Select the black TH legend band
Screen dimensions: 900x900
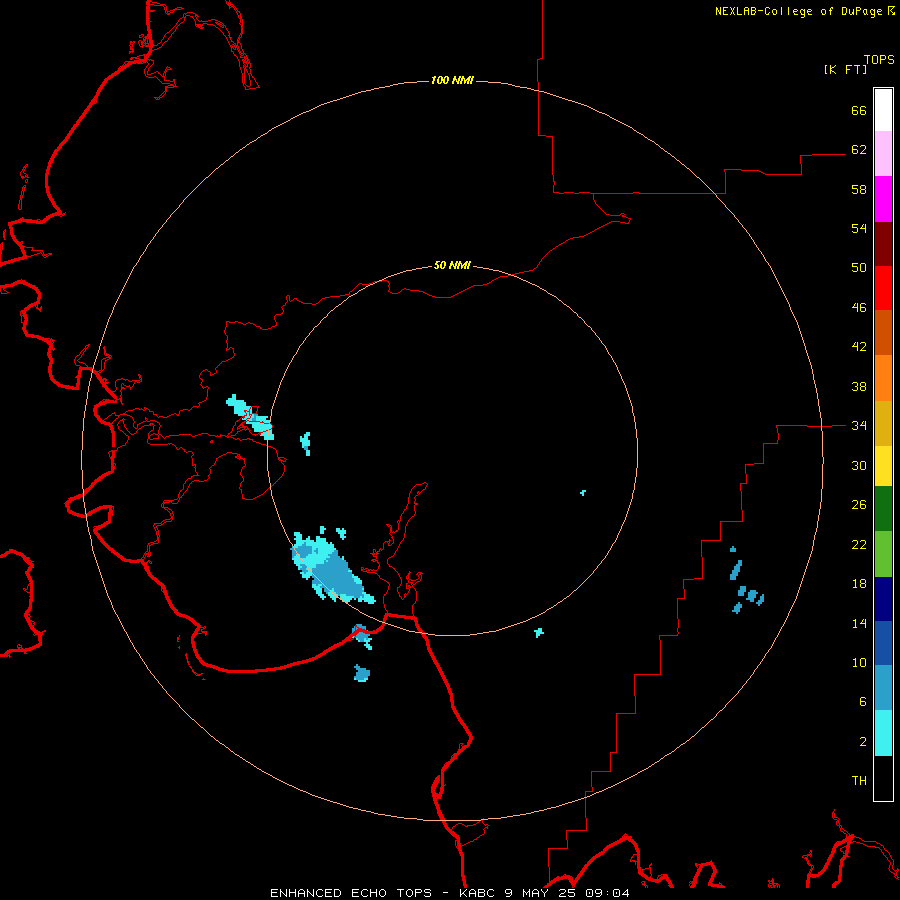(883, 778)
